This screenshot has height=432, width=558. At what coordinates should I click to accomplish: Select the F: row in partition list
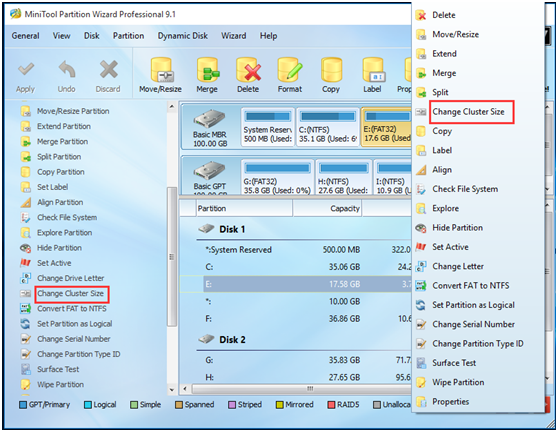[x=295, y=319]
